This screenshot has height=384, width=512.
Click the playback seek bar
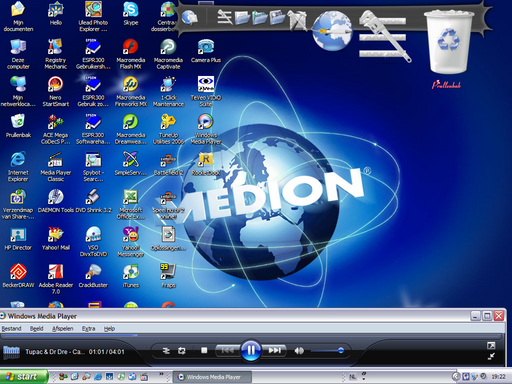[251, 336]
